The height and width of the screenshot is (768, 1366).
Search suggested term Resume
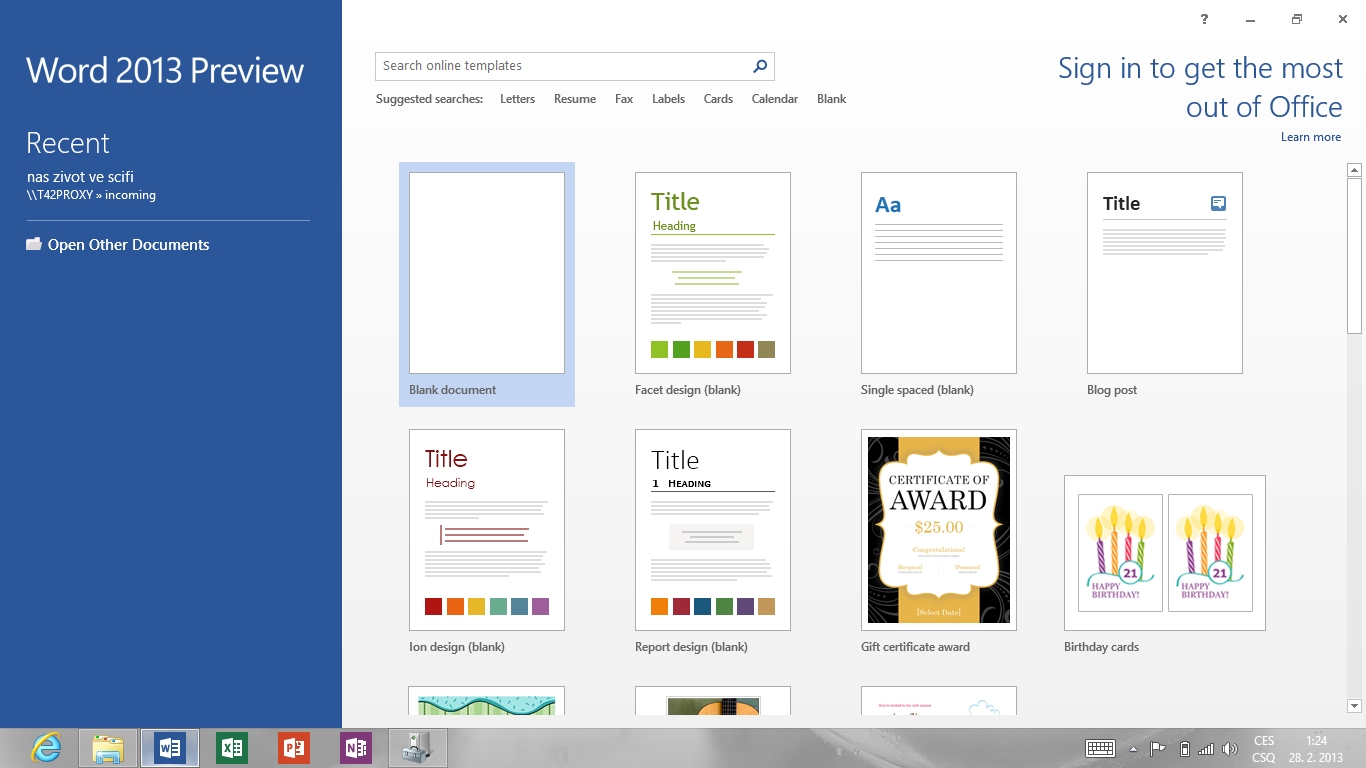(575, 99)
